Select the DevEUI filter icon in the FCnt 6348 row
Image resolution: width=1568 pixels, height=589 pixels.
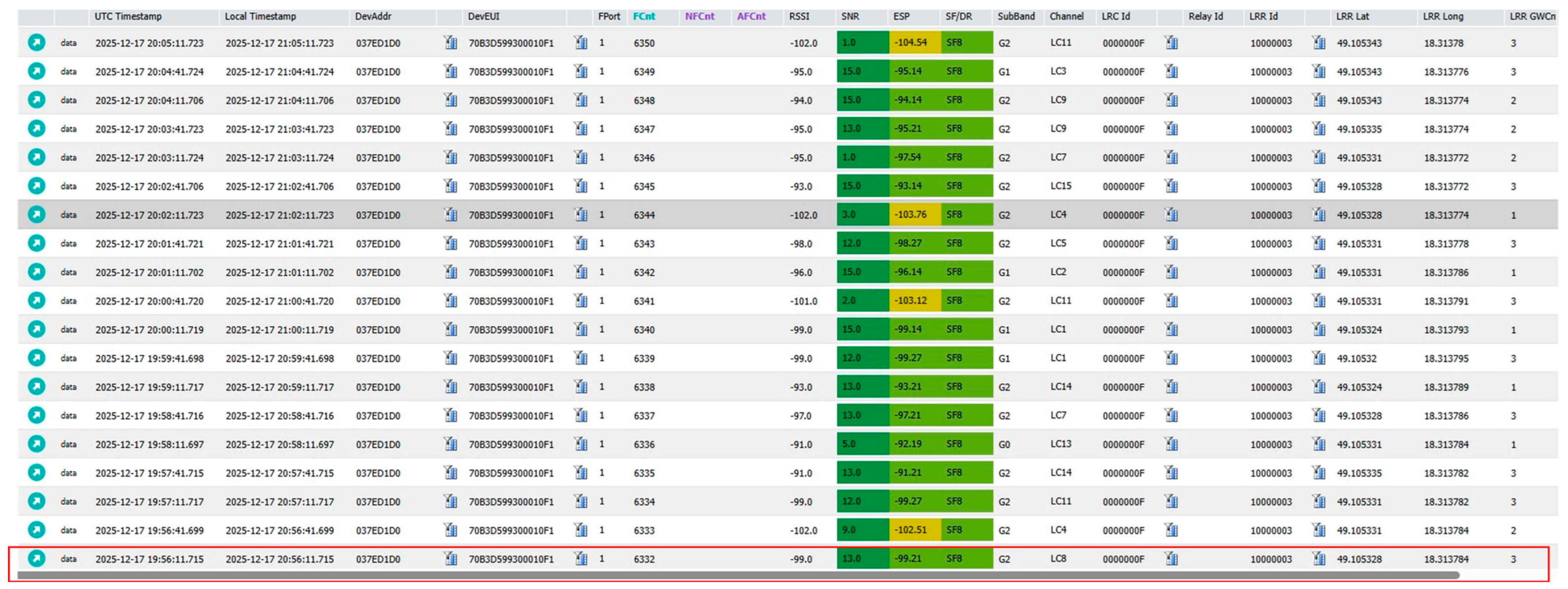tap(581, 100)
